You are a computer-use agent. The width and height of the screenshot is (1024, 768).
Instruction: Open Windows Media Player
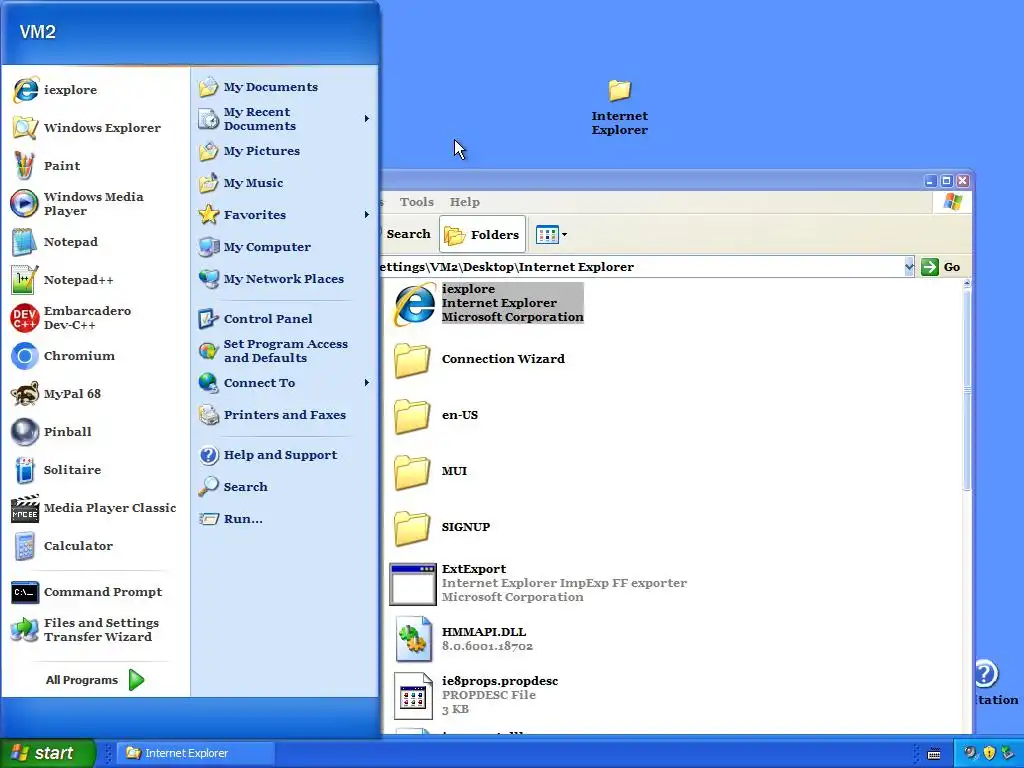(95, 204)
